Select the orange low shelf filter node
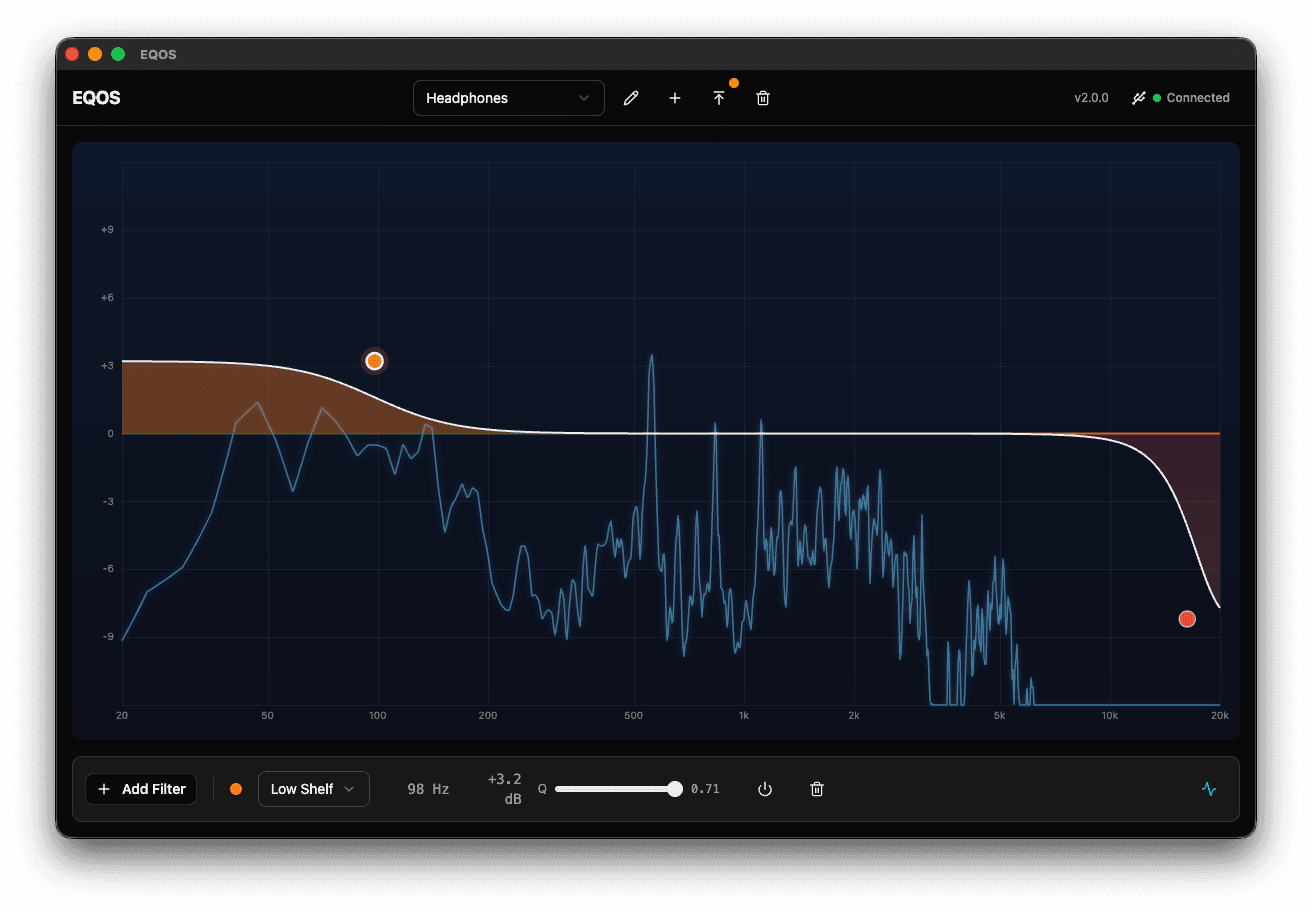1312x912 pixels. tap(375, 361)
